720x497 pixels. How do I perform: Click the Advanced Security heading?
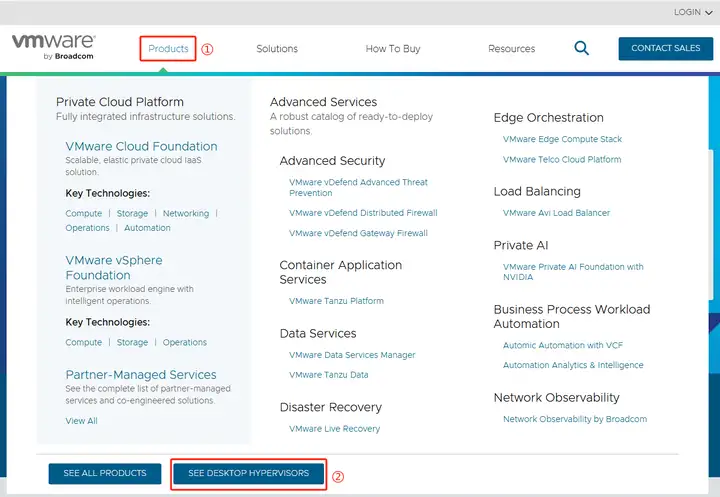click(332, 161)
